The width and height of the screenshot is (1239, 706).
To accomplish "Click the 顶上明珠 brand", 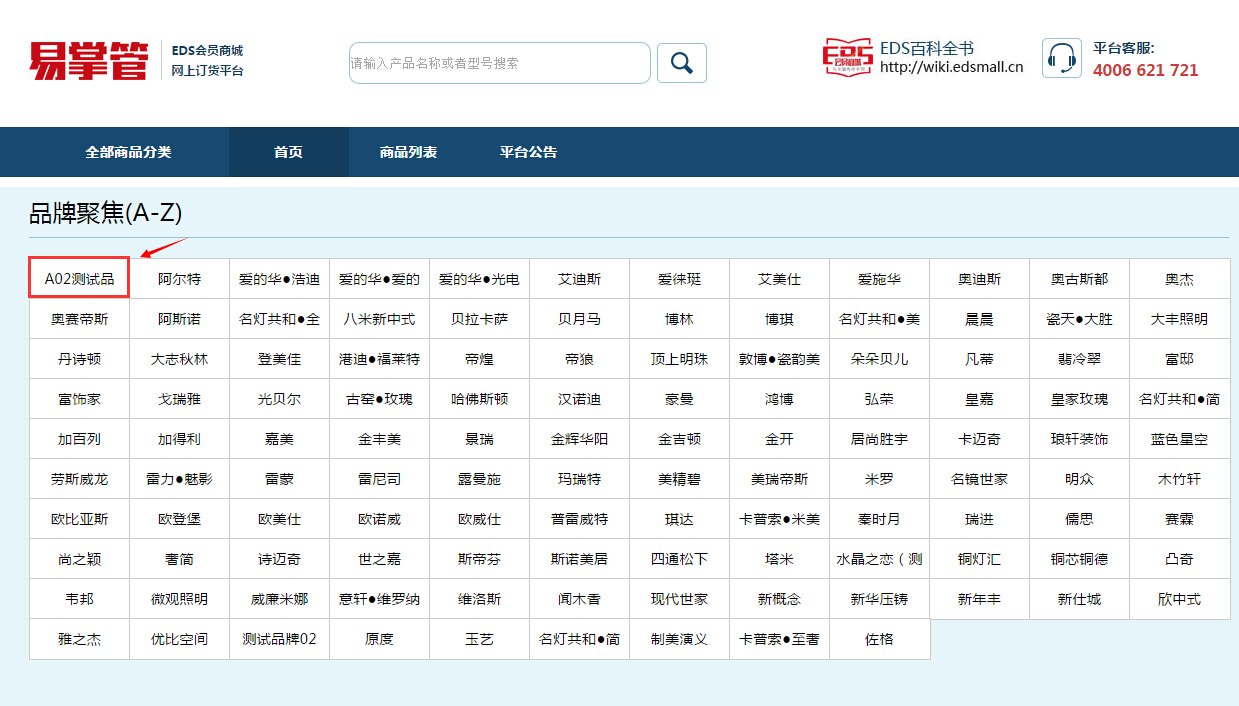I will [x=680, y=359].
